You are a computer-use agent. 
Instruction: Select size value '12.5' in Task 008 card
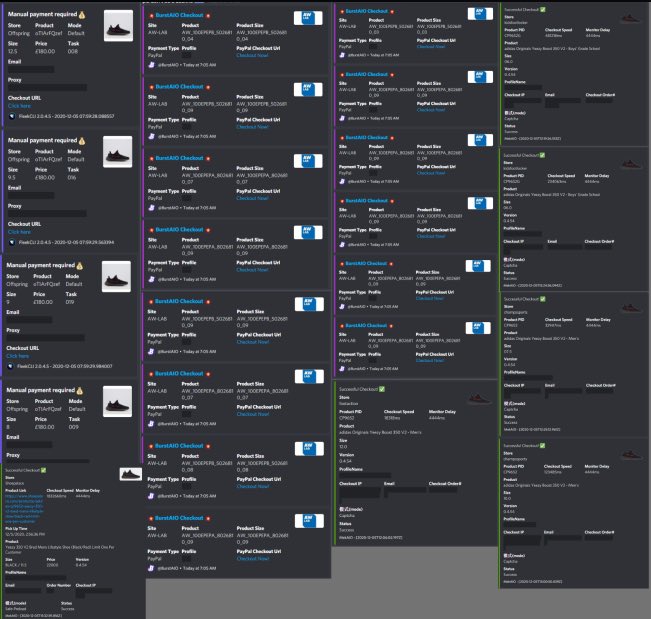[x=12, y=51]
